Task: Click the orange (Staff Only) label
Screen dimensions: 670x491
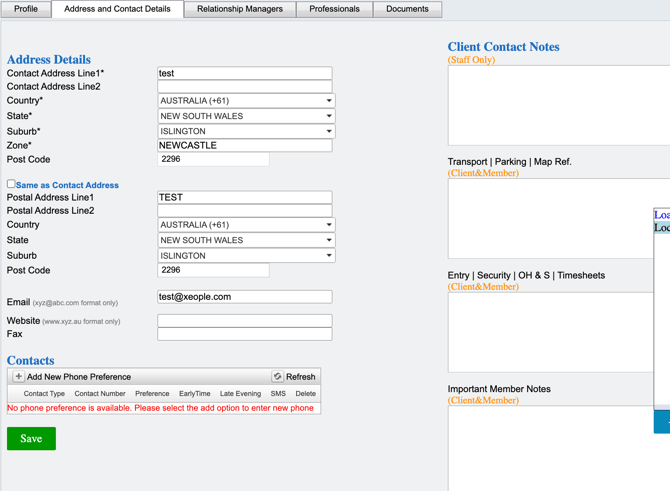Action: coord(471,60)
